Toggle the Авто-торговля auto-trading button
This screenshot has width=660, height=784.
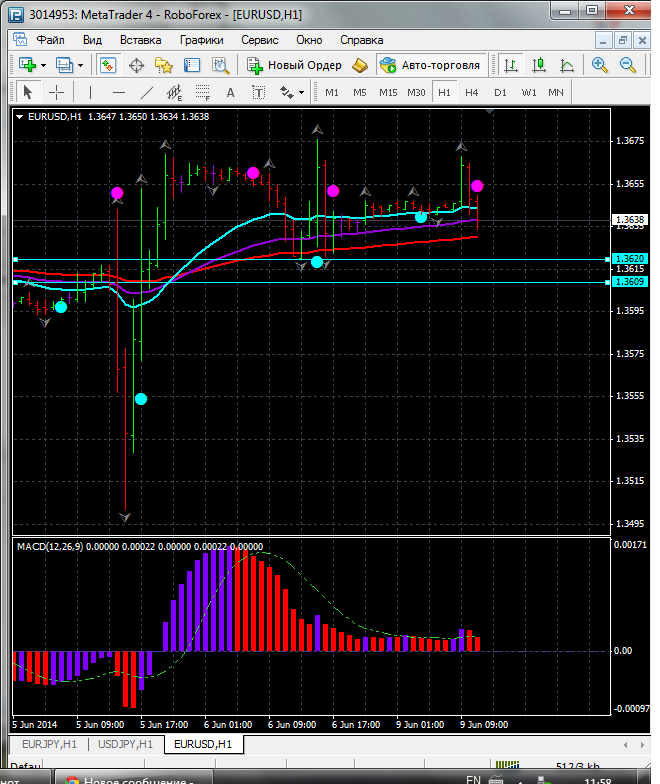pyautogui.click(x=429, y=65)
